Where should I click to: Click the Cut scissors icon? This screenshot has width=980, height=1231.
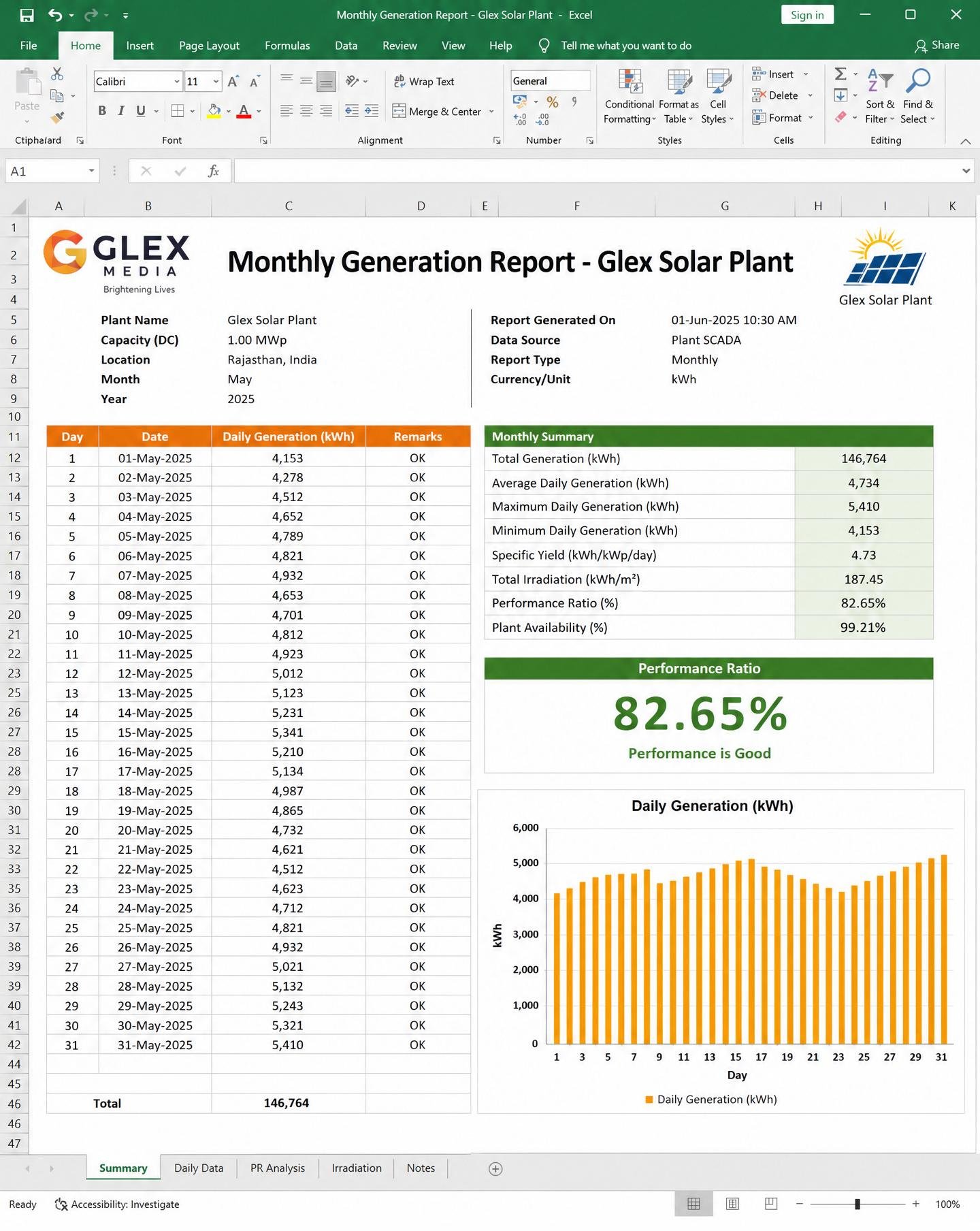pyautogui.click(x=57, y=74)
